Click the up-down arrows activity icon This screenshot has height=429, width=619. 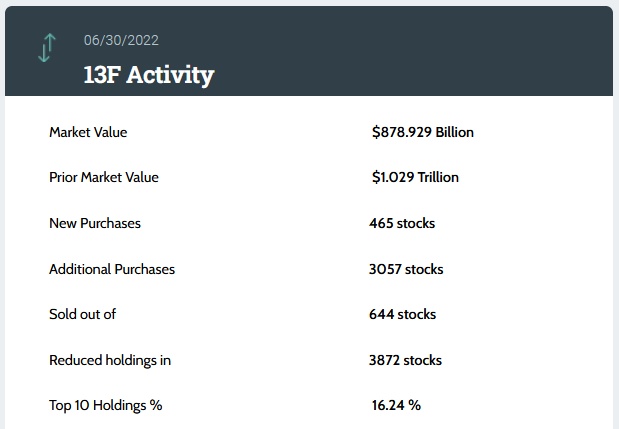click(46, 48)
